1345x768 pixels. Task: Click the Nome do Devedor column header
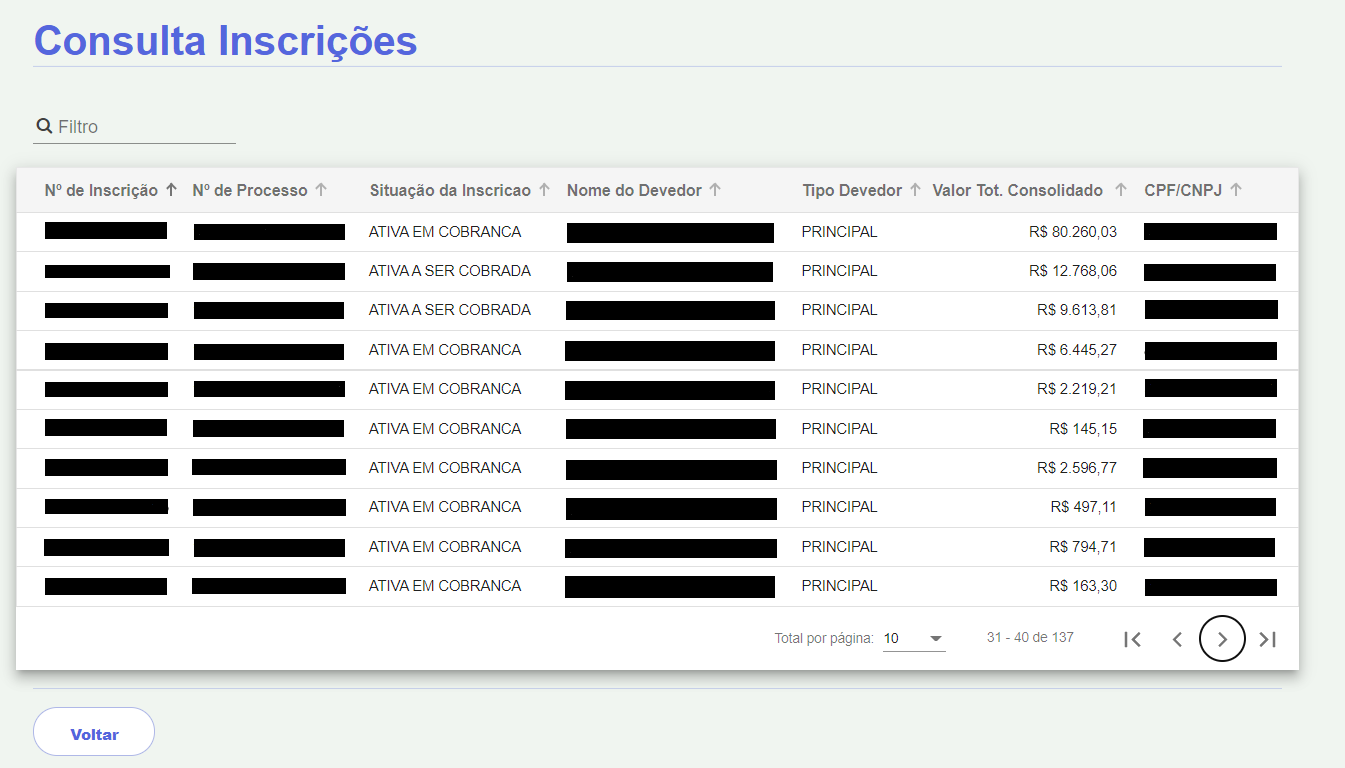pyautogui.click(x=634, y=190)
